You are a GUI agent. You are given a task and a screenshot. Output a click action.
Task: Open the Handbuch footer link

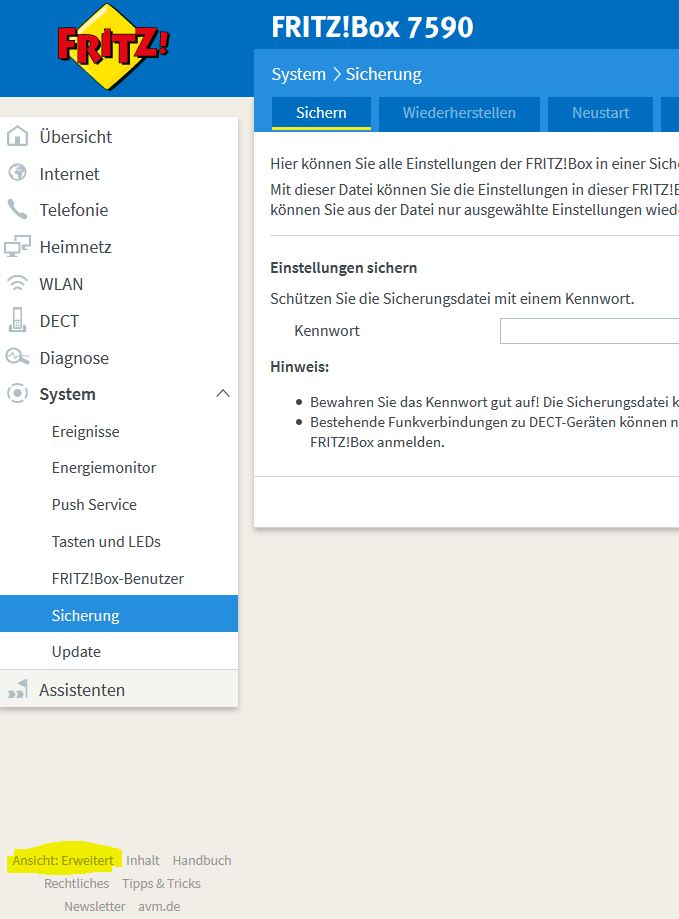click(x=202, y=860)
